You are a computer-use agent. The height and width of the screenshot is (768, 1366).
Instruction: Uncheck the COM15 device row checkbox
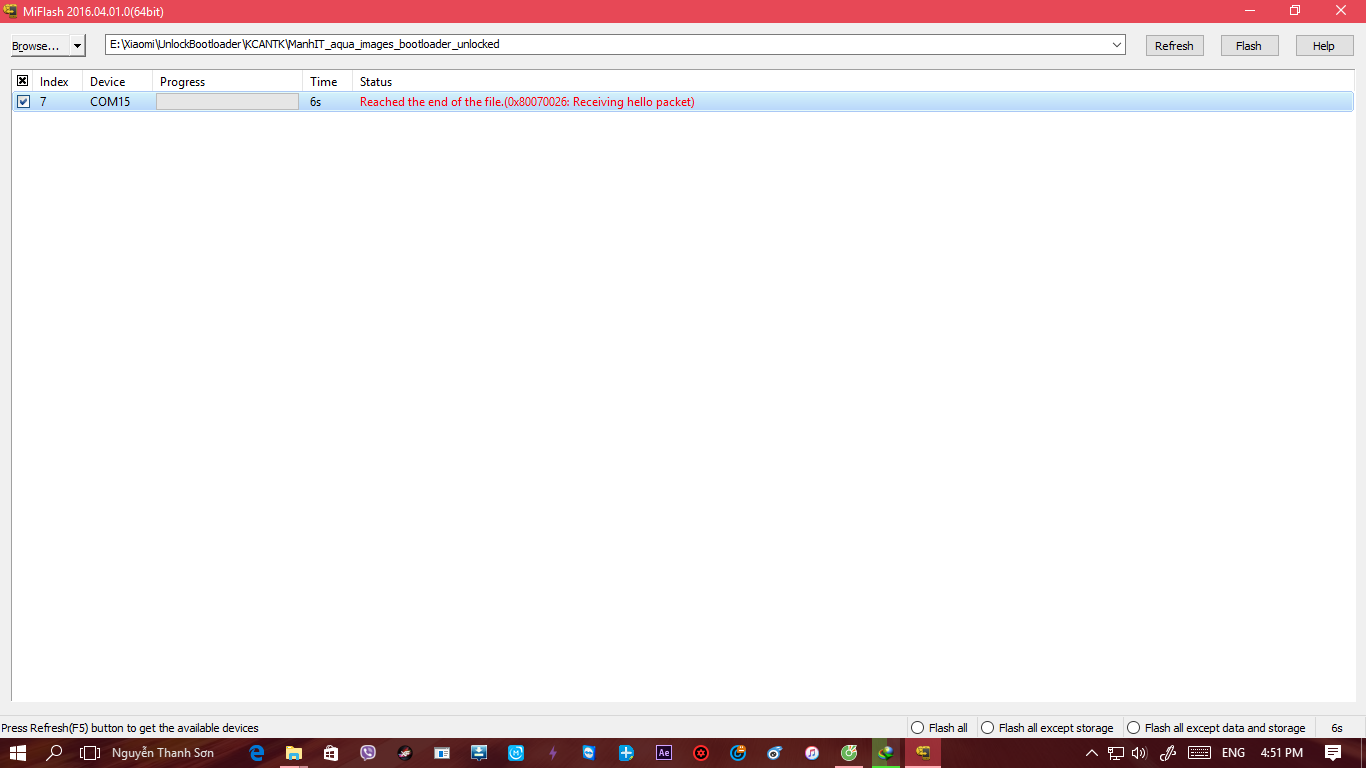click(x=23, y=102)
